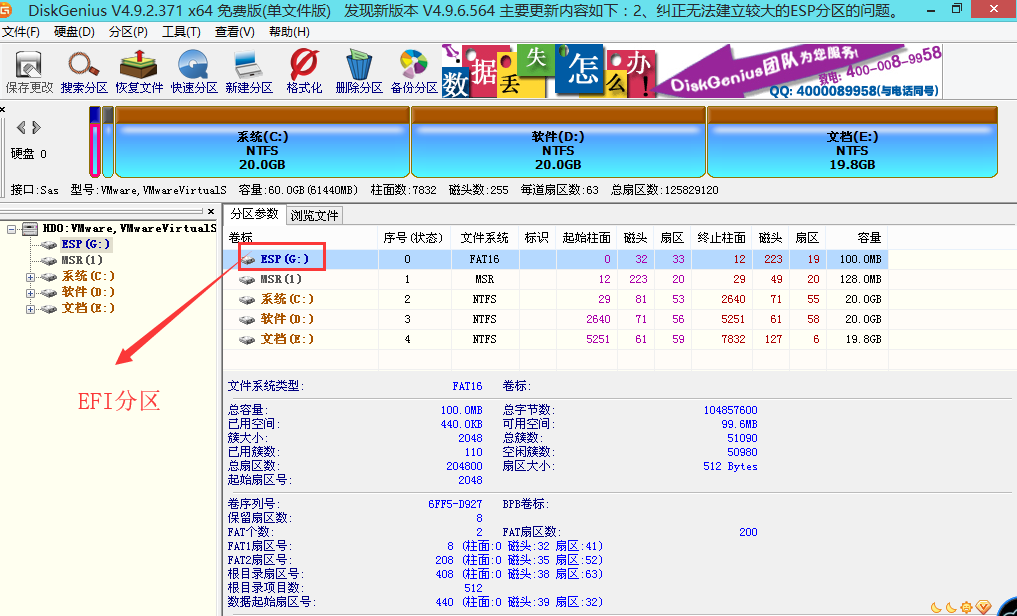This screenshot has height=616, width=1017.
Task: Open the 帮助(H) menu
Action: click(289, 32)
